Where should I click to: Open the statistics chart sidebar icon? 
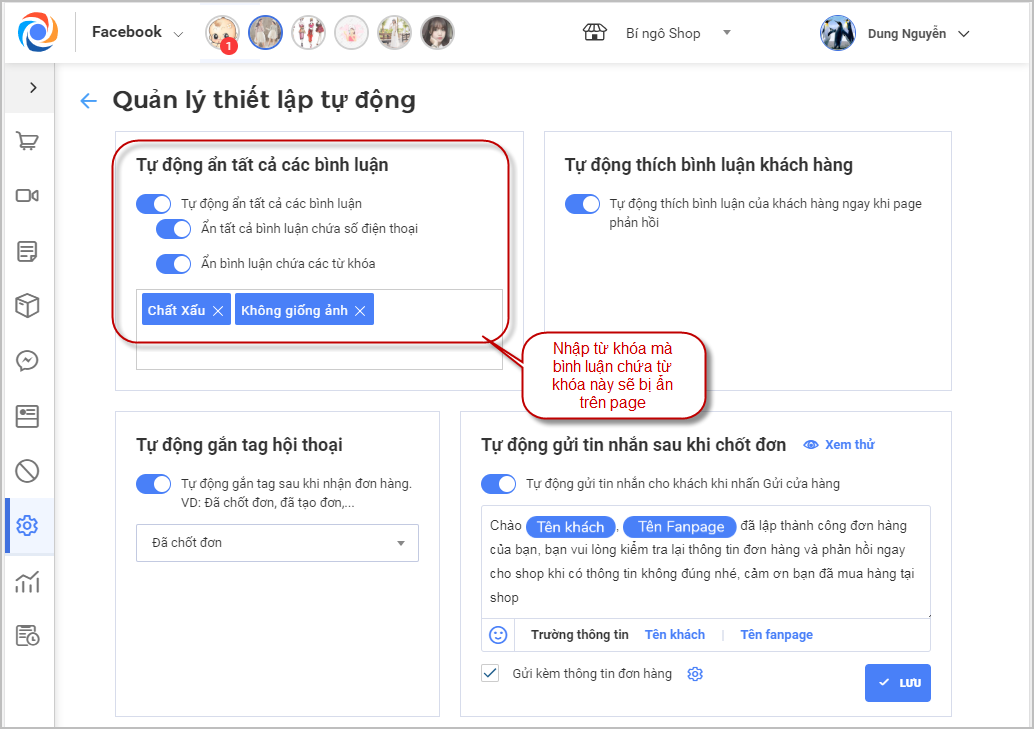pos(27,581)
